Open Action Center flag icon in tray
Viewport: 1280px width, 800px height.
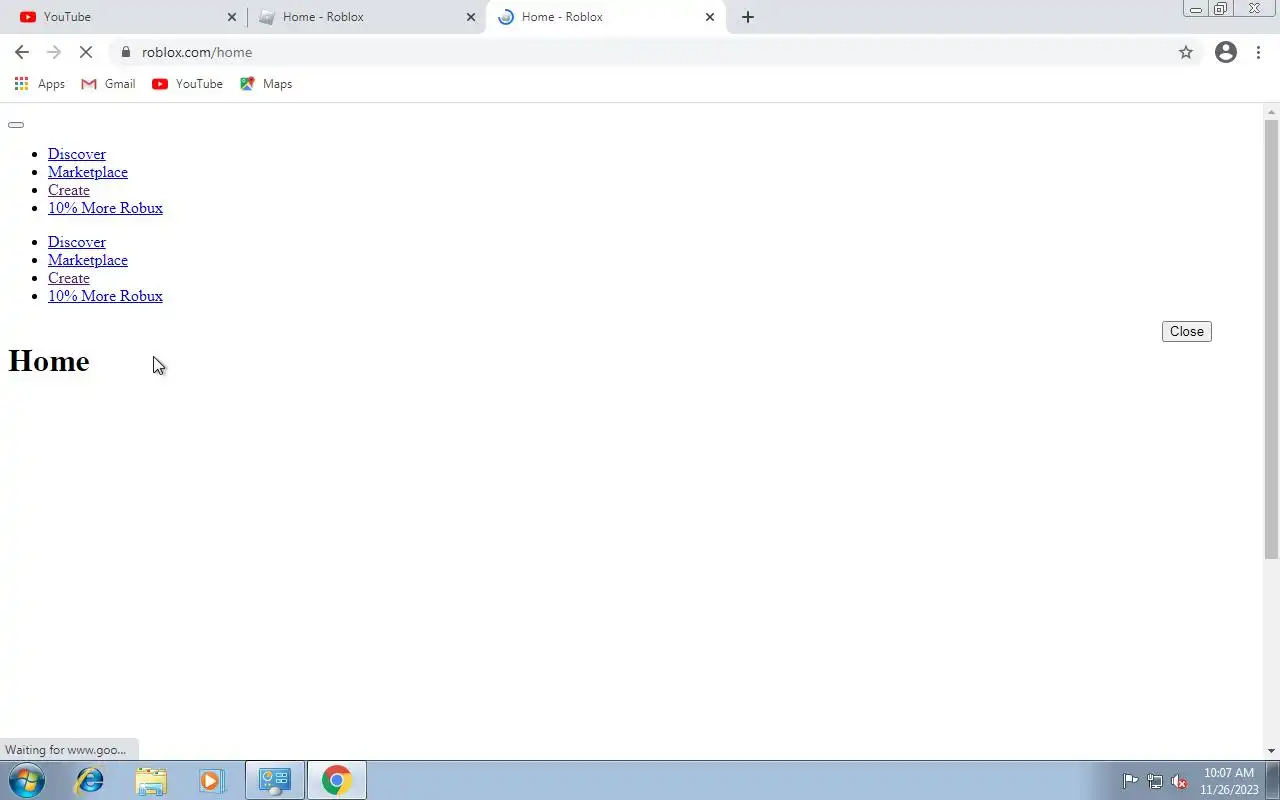(1131, 781)
